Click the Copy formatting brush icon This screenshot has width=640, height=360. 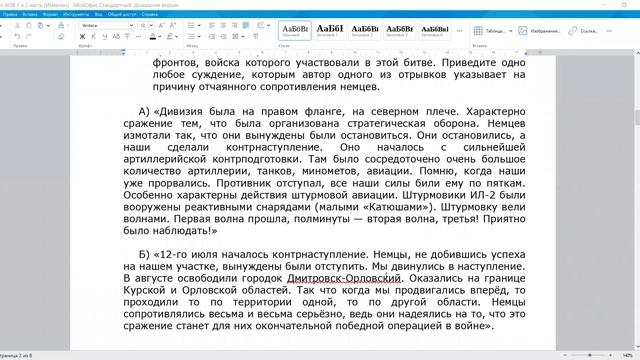(61, 25)
